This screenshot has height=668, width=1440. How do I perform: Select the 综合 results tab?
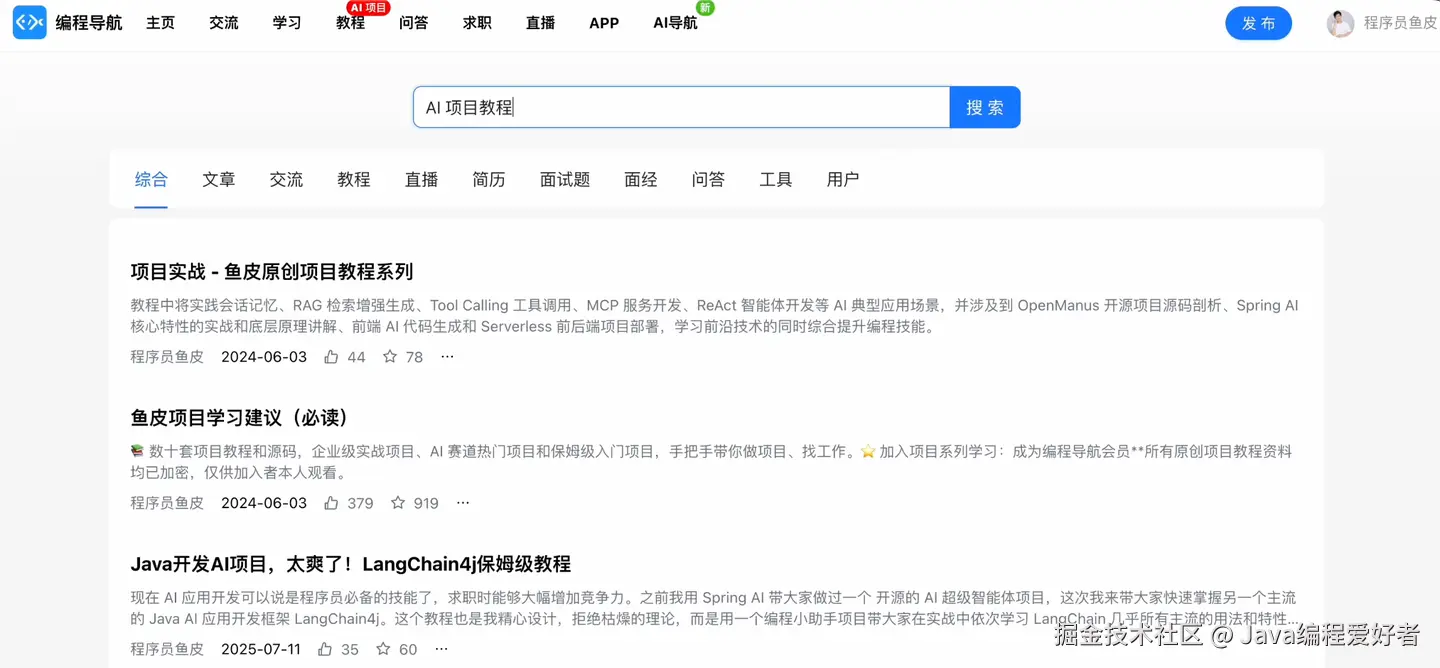tap(152, 180)
